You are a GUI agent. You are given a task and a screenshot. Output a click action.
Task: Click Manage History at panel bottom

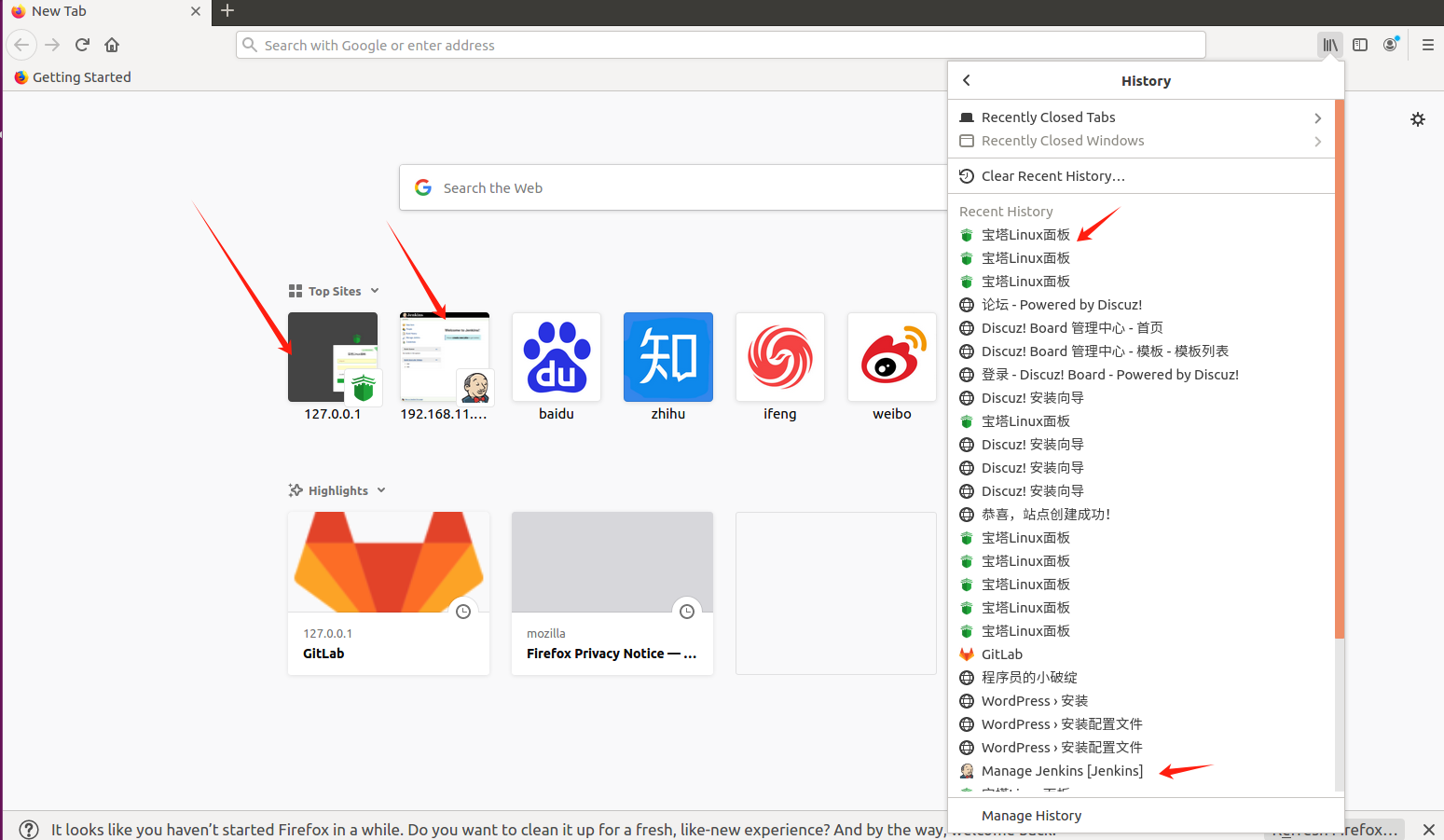(x=1146, y=816)
